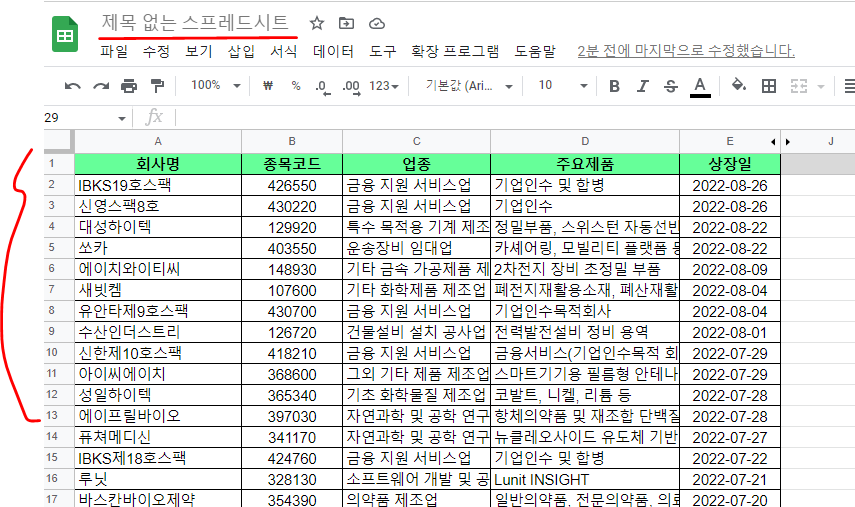This screenshot has width=855, height=507.
Task: Open the text color picker
Action: point(700,87)
